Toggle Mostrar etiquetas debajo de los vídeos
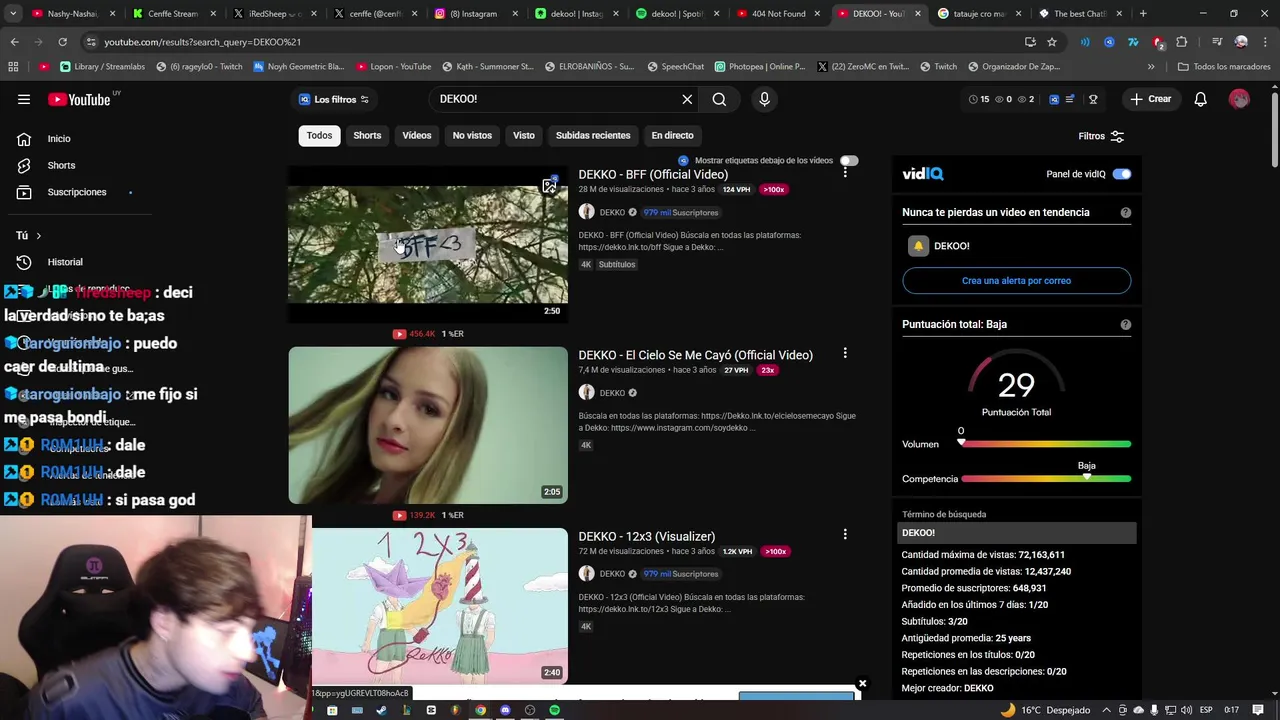This screenshot has height=720, width=1280. tap(849, 160)
